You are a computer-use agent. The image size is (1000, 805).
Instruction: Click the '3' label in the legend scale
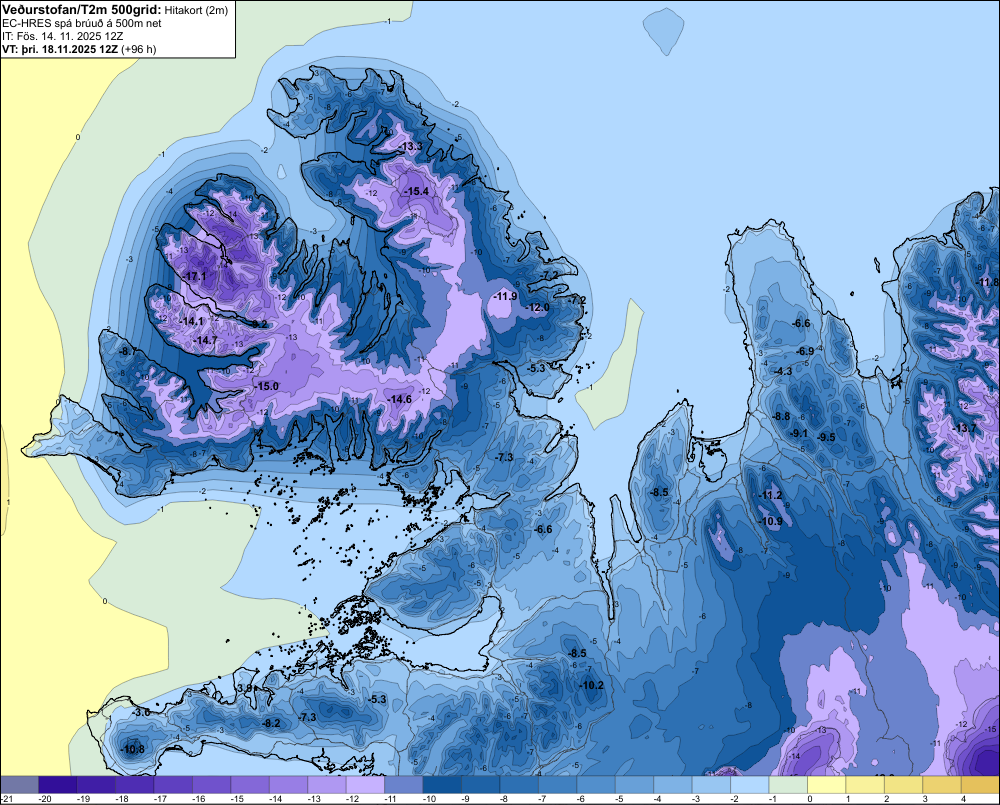click(925, 799)
